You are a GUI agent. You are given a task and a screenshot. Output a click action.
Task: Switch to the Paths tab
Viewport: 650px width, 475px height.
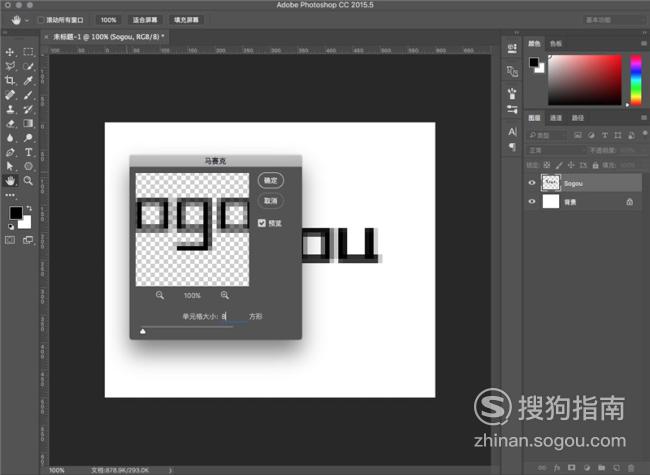click(578, 118)
